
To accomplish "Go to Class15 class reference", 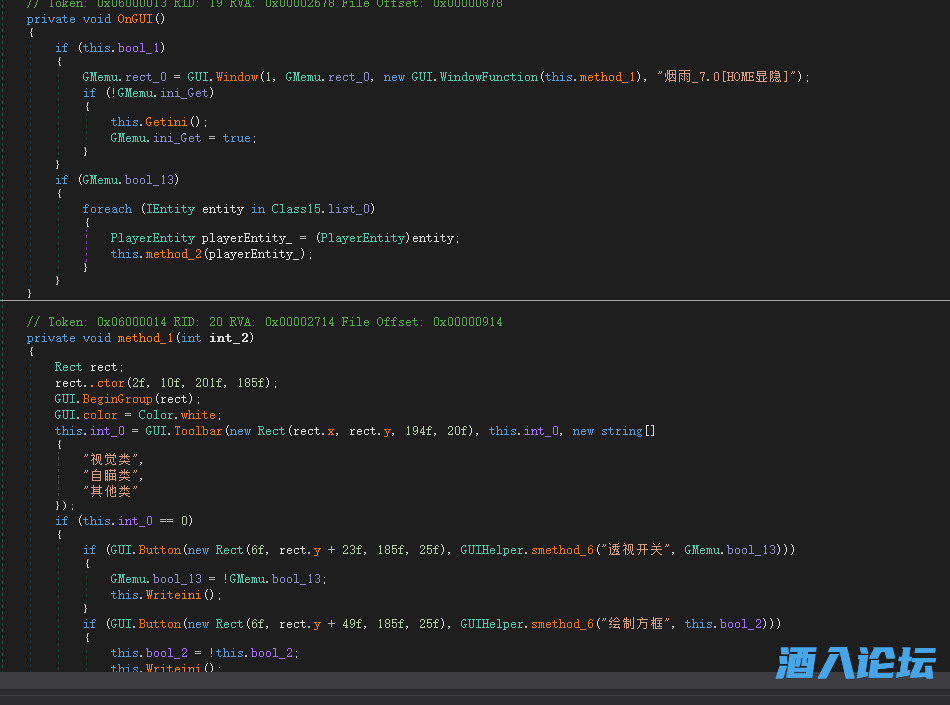I will 298,209.
